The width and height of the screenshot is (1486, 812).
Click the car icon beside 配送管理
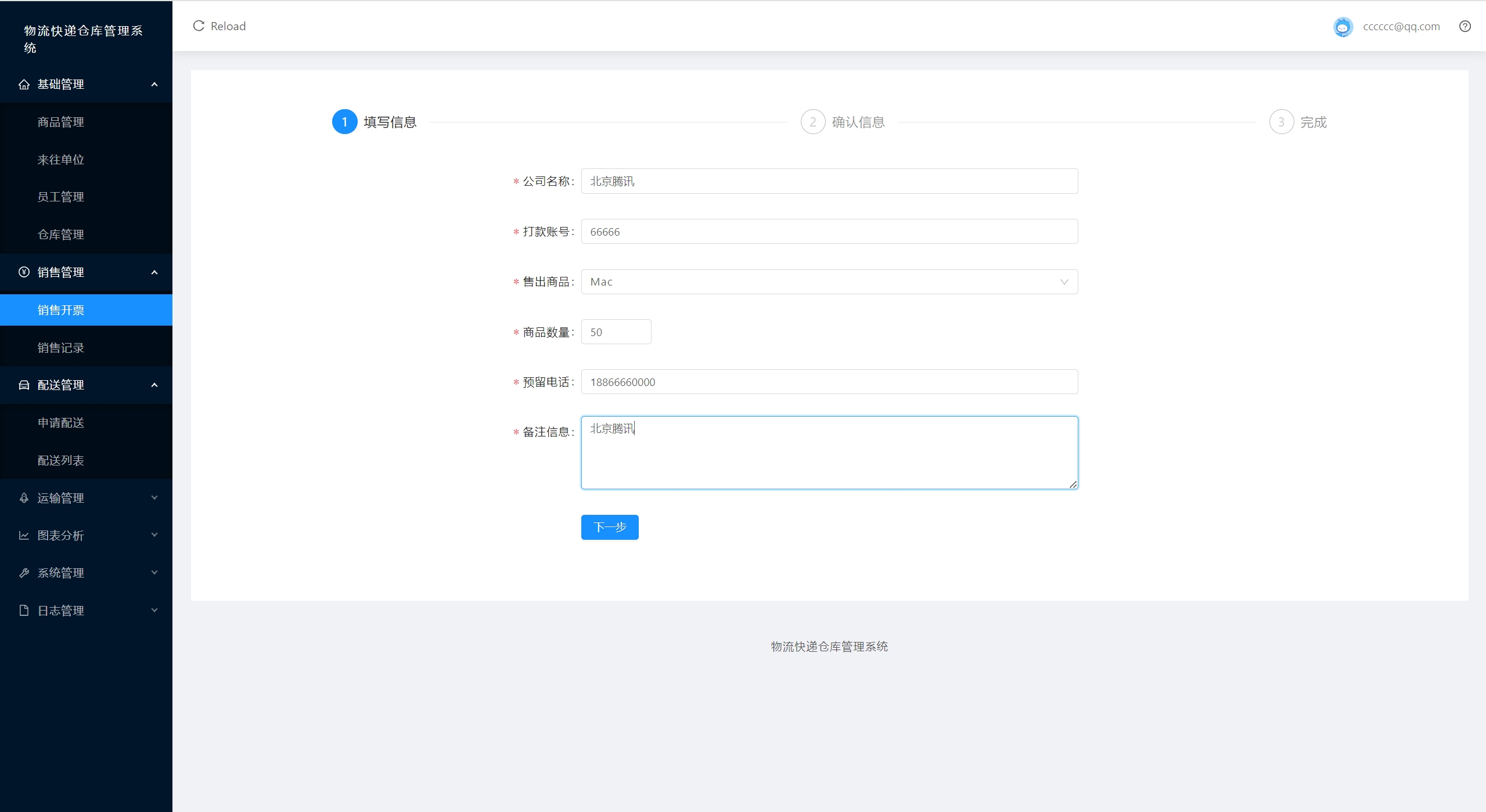click(x=24, y=385)
